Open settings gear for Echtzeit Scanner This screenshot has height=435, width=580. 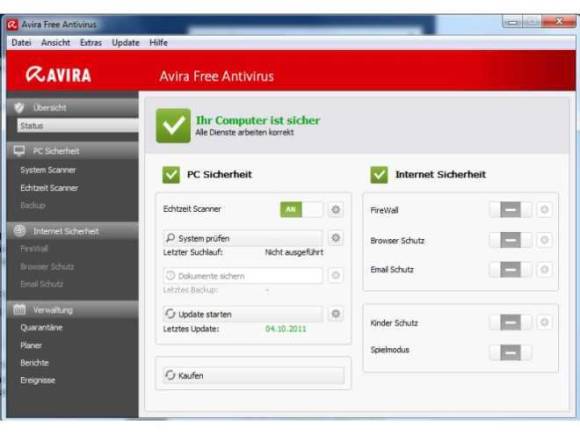(335, 209)
